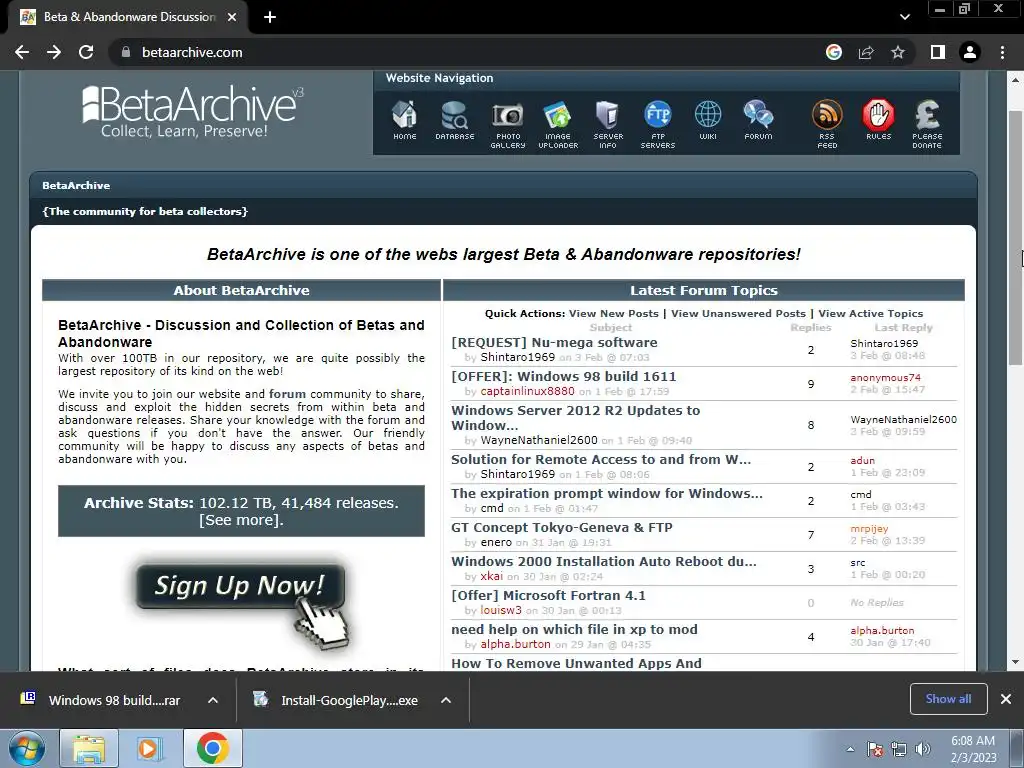Screen dimensions: 1024x768
Task: Close the Beta & Abandonware Discussion tab
Action: [x=232, y=17]
